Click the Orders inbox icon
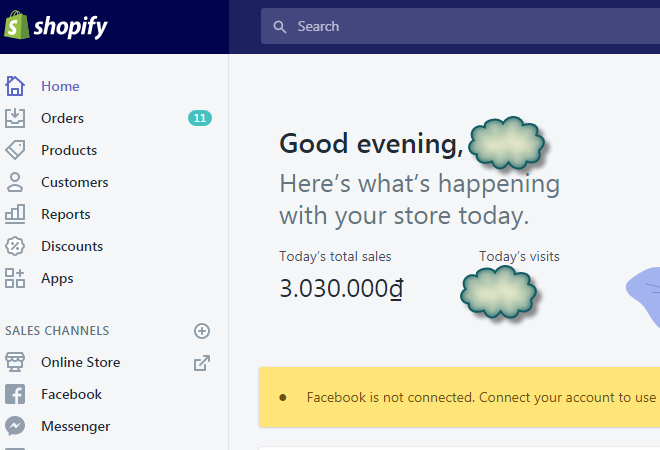660x450 pixels. 15,118
